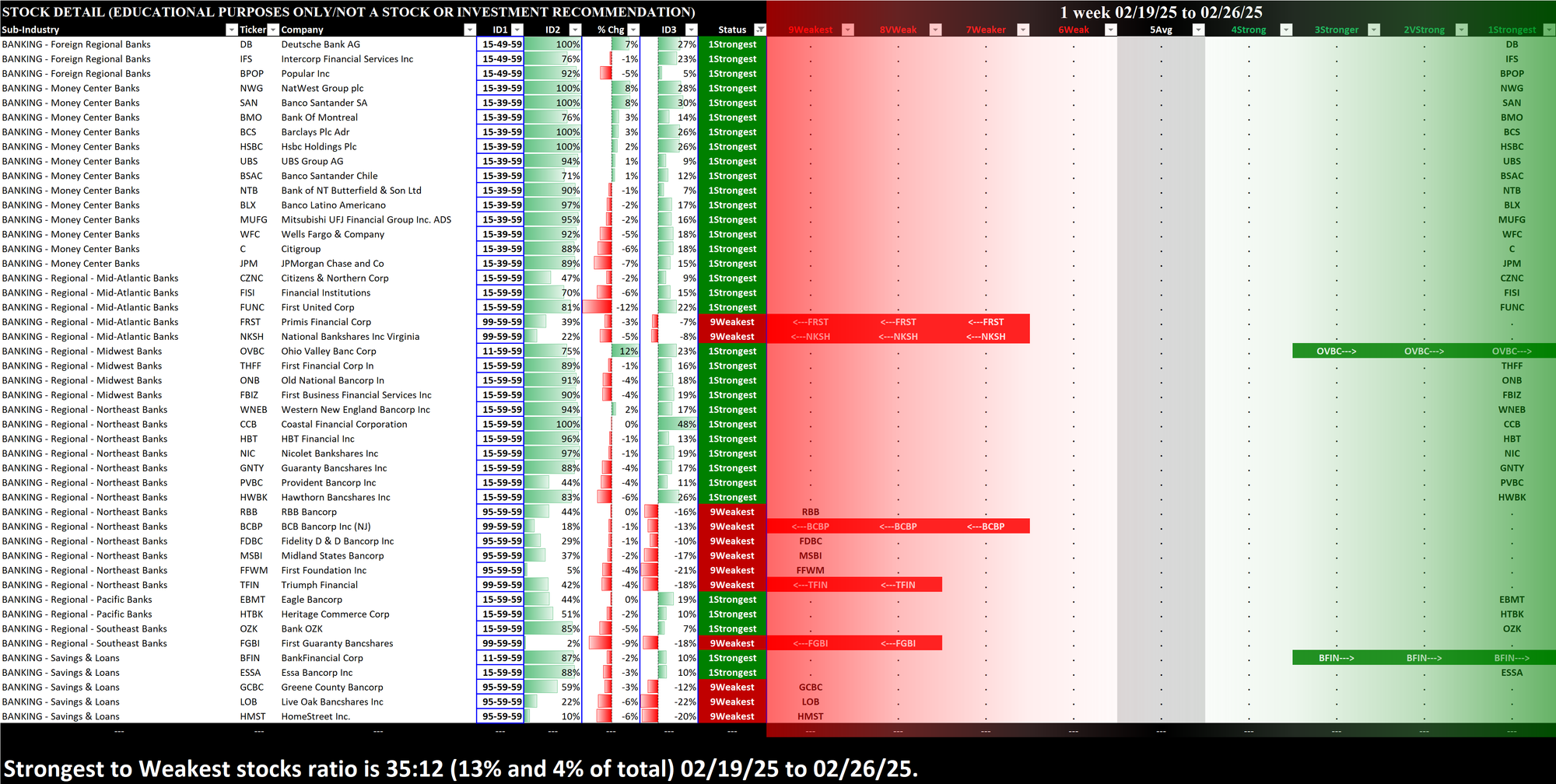Image resolution: width=1556 pixels, height=784 pixels.
Task: Select the LOB cell in the Ticker column
Action: pos(258,702)
